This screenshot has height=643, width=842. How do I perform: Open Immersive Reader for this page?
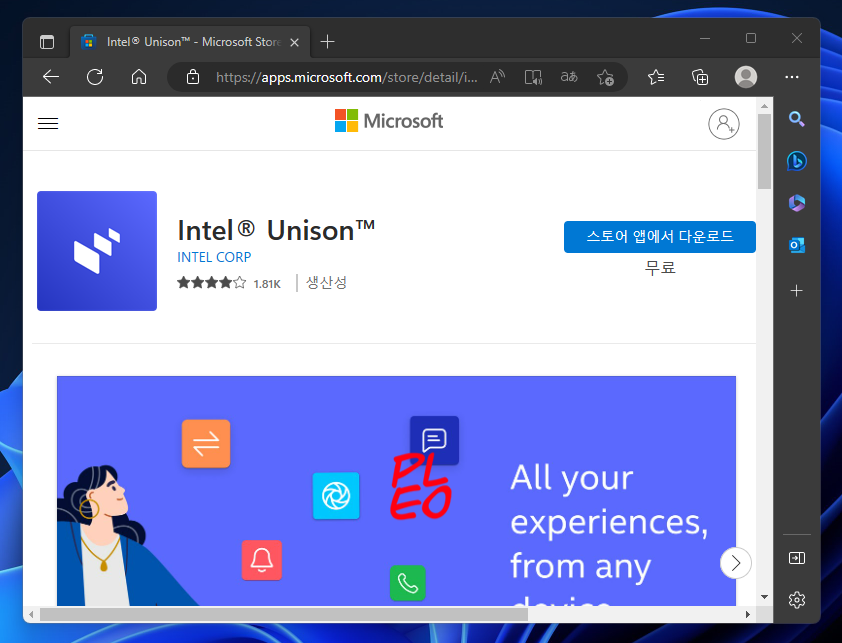coord(533,77)
